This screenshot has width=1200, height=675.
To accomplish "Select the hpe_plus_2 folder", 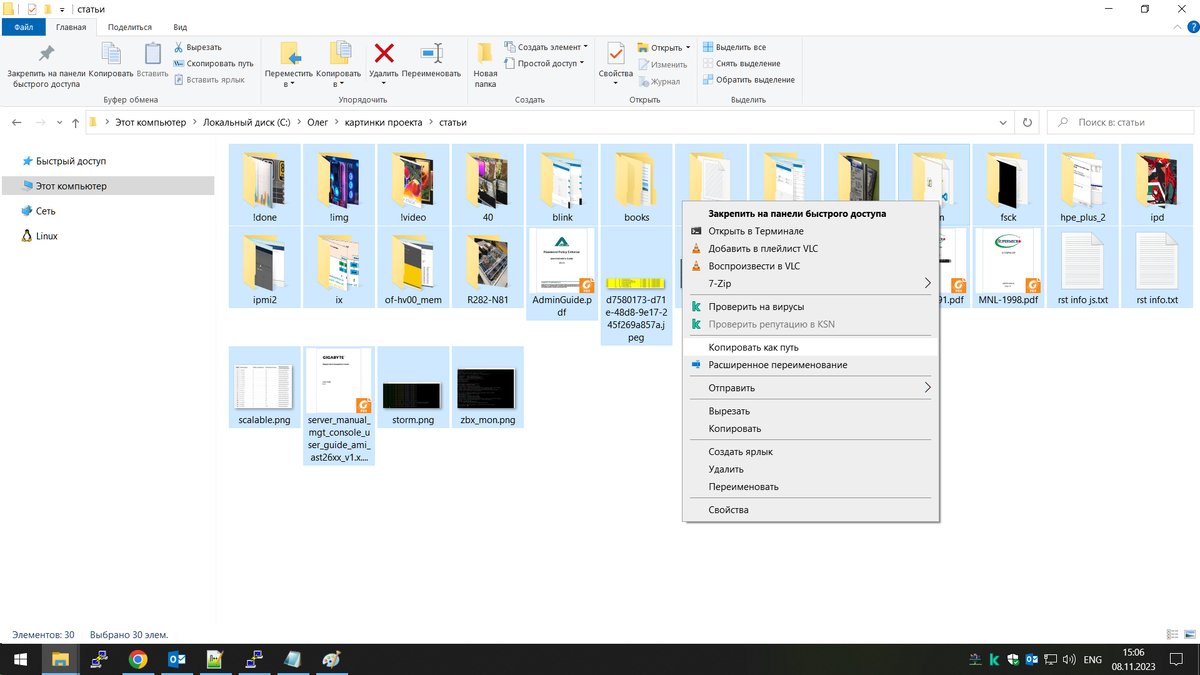I will [1083, 185].
